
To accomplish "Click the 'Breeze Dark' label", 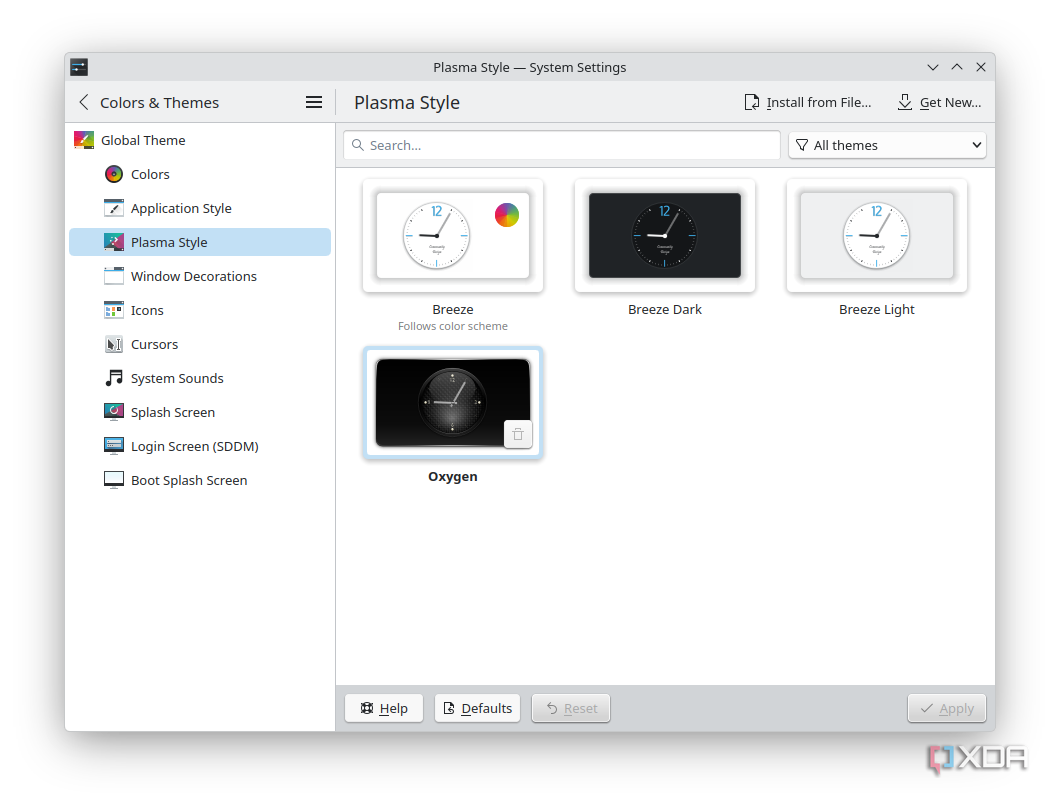I will (x=665, y=309).
